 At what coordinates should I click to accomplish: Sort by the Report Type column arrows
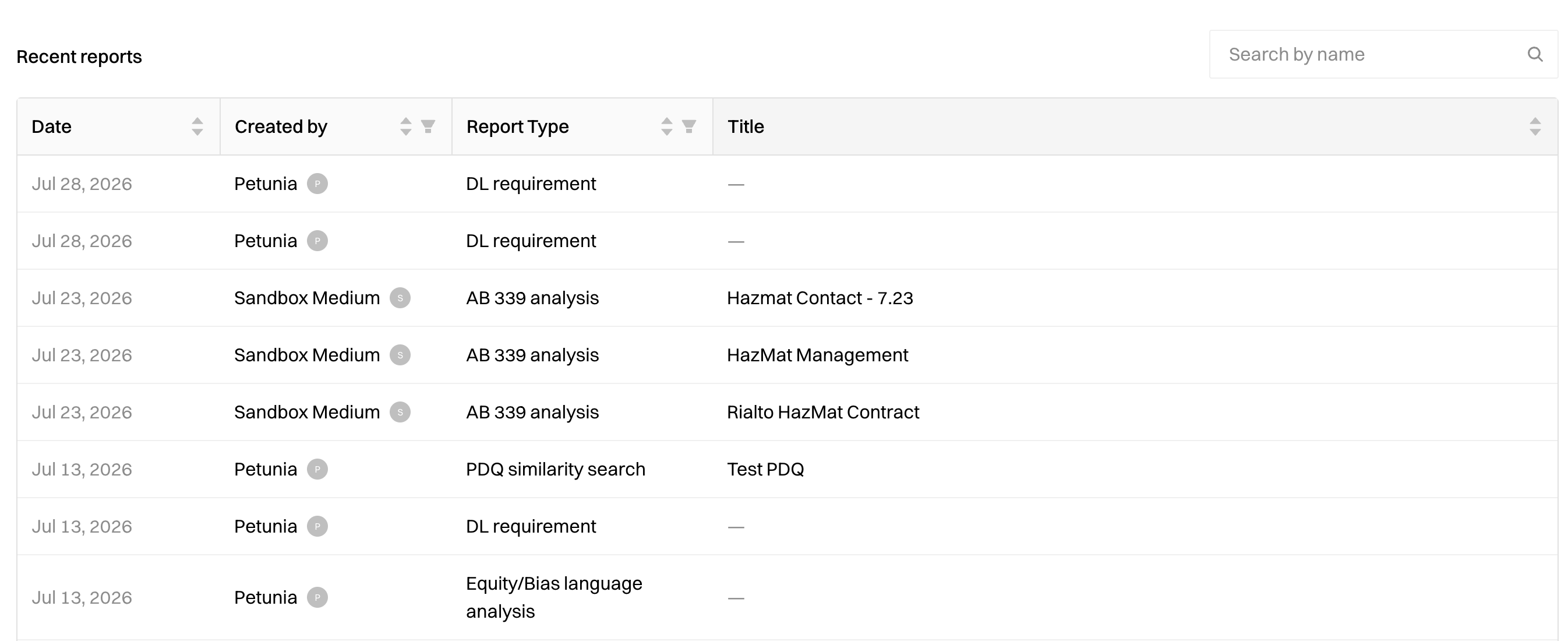[667, 126]
